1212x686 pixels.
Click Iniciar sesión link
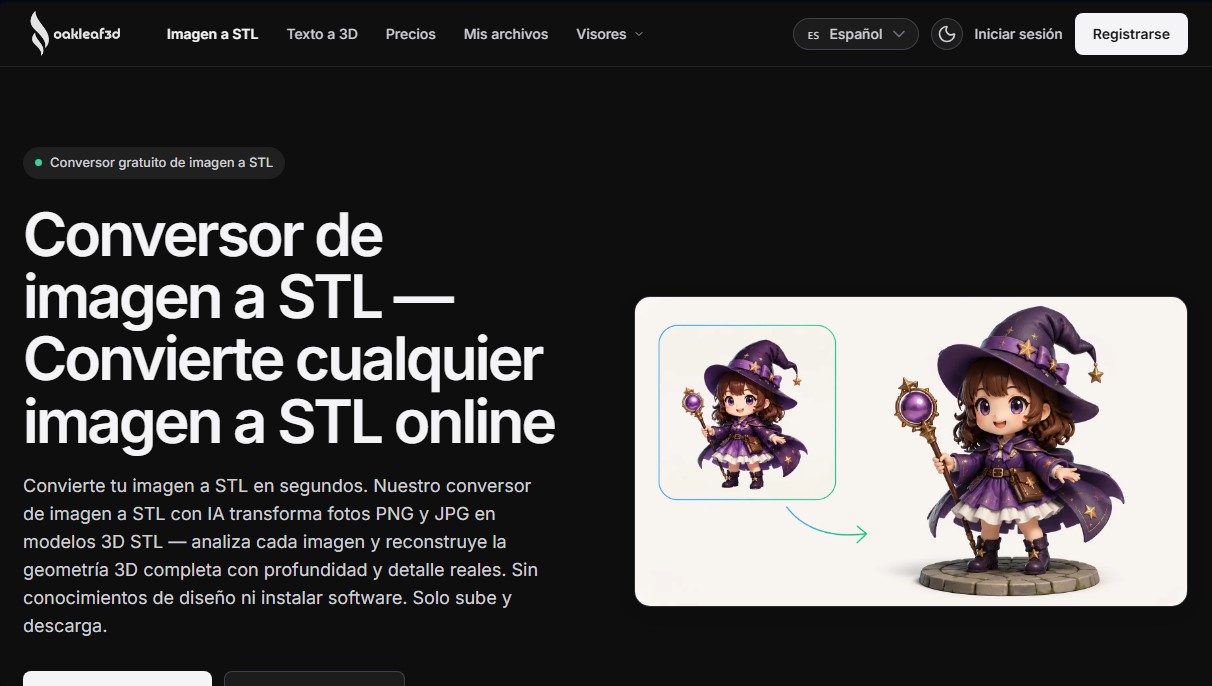pyautogui.click(x=1018, y=34)
